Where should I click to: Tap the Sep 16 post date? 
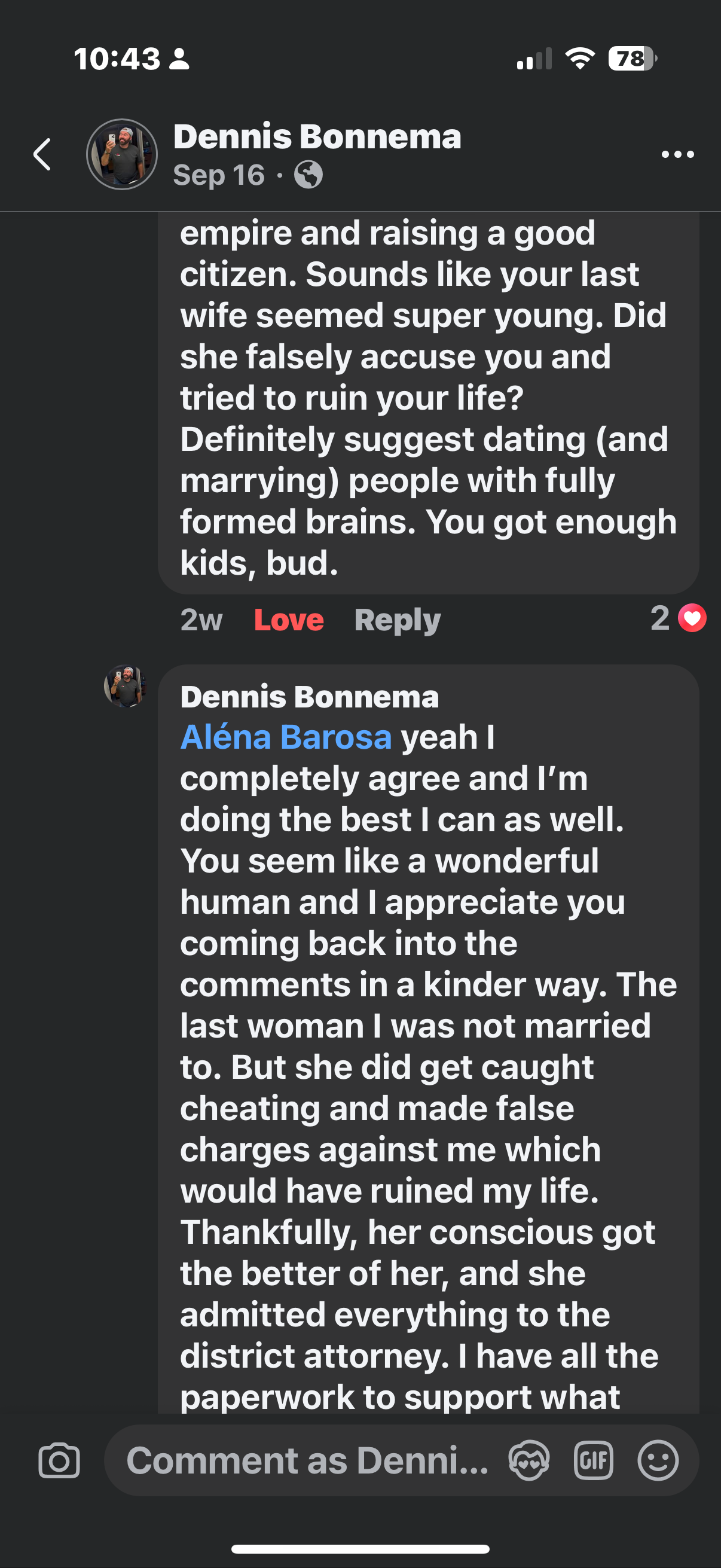coord(219,175)
